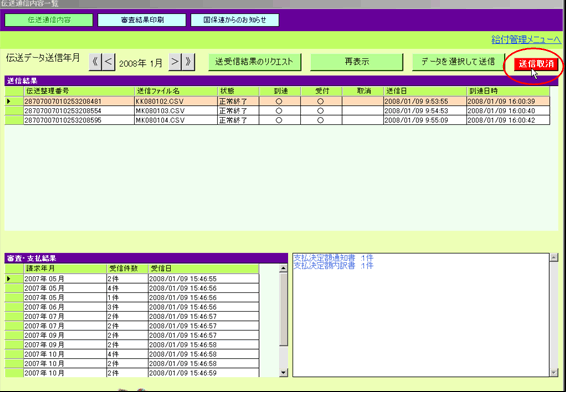Viewport: 567px width, 393px height.
Task: Click 伝送整理番号 28707007010253208481 cell
Action: point(79,101)
